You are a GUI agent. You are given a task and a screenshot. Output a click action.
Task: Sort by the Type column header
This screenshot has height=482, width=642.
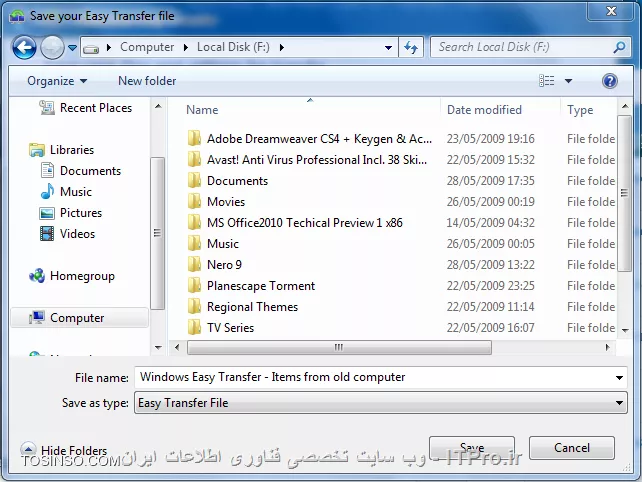tap(580, 110)
